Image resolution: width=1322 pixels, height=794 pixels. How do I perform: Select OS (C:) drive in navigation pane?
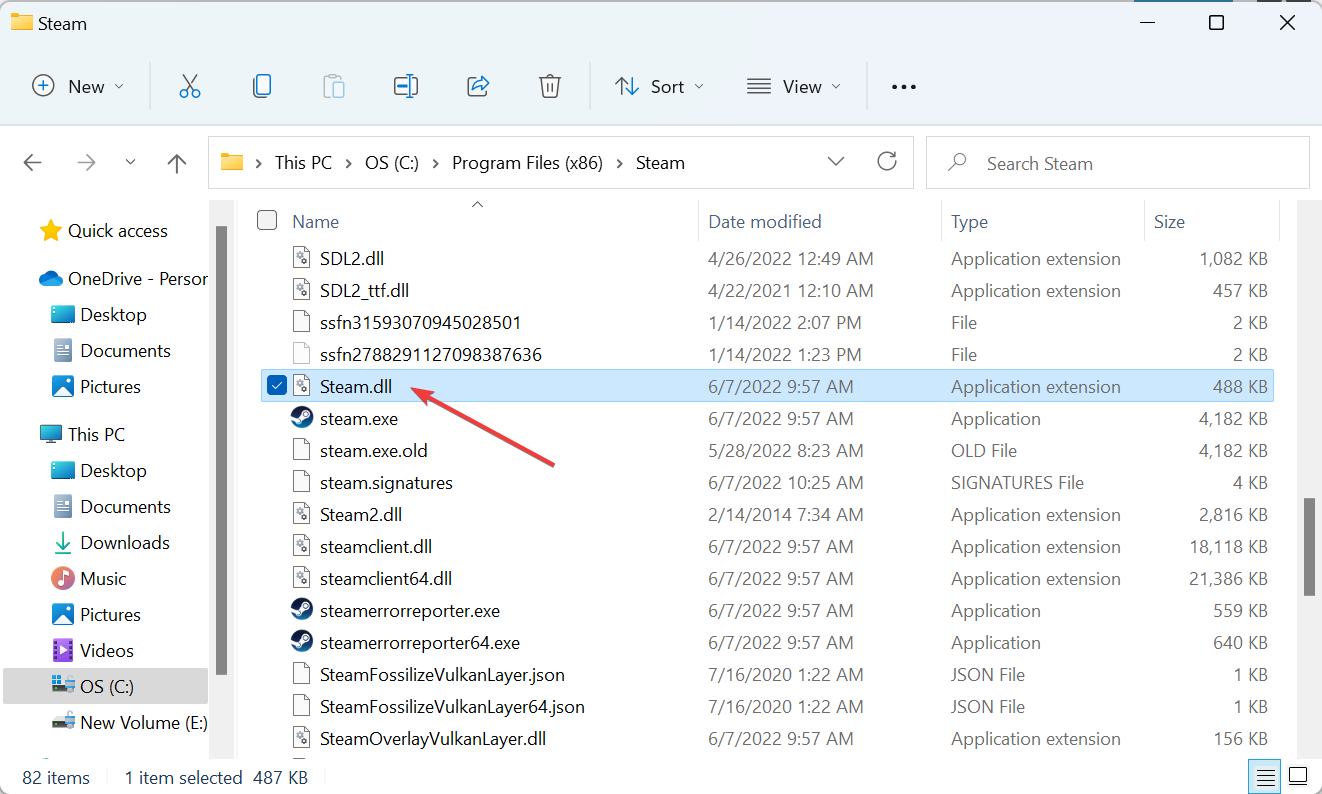tap(106, 687)
